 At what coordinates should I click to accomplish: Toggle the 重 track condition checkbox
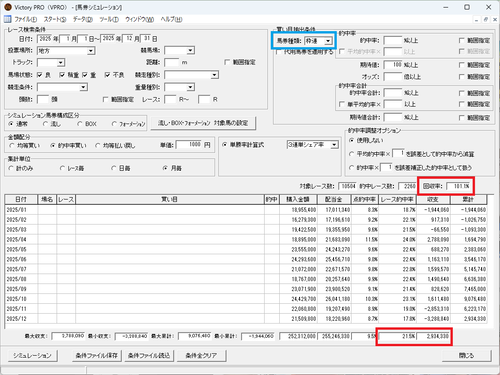pos(85,75)
